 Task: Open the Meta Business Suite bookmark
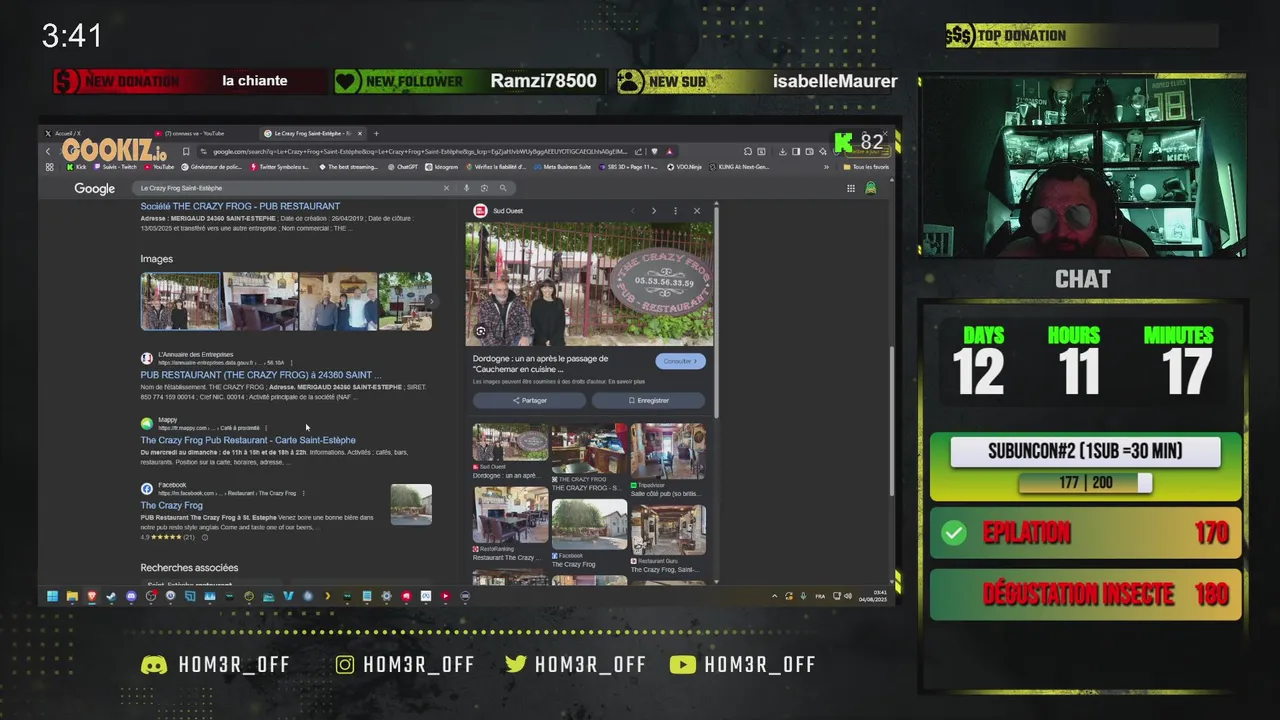[x=563, y=167]
